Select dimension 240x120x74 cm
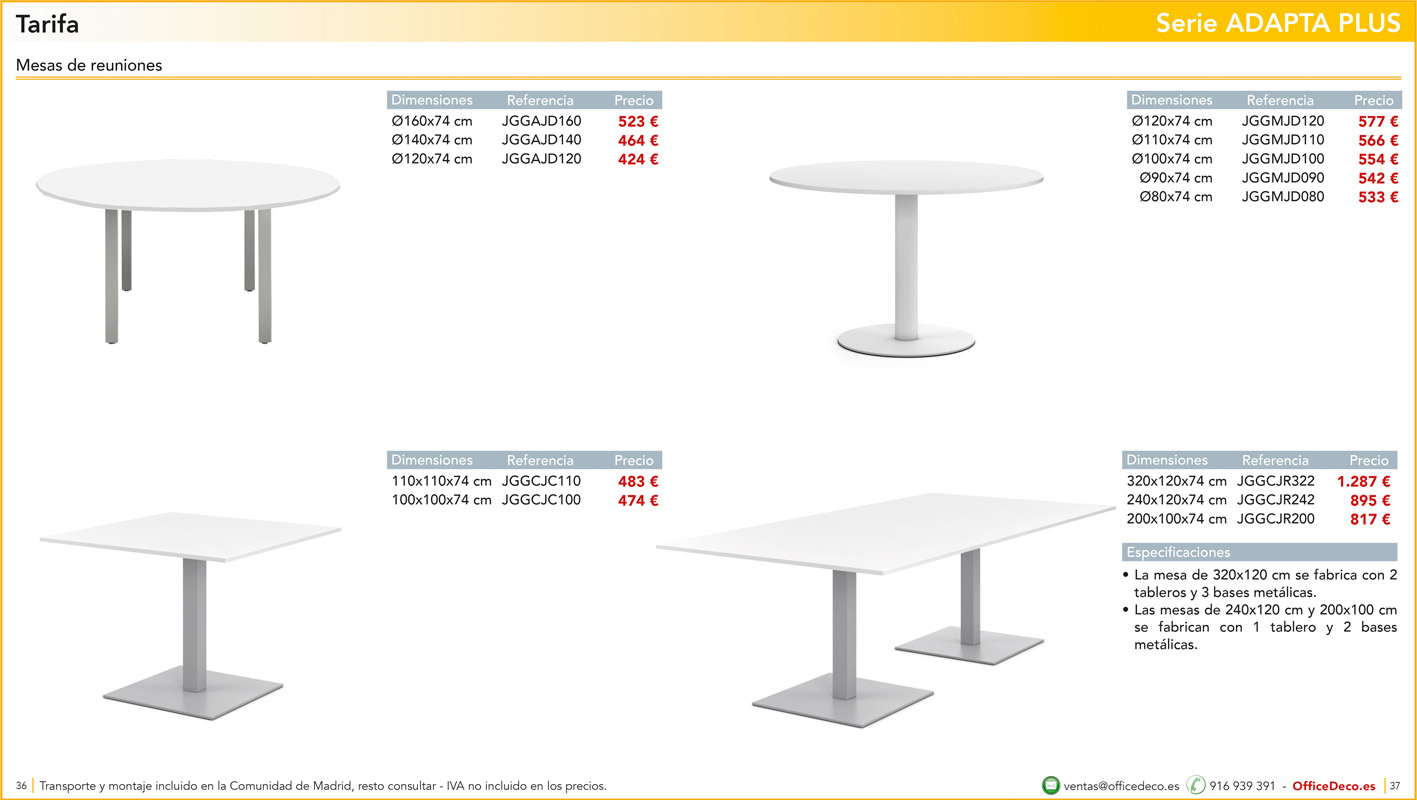The width and height of the screenshot is (1417, 800). tap(1177, 500)
